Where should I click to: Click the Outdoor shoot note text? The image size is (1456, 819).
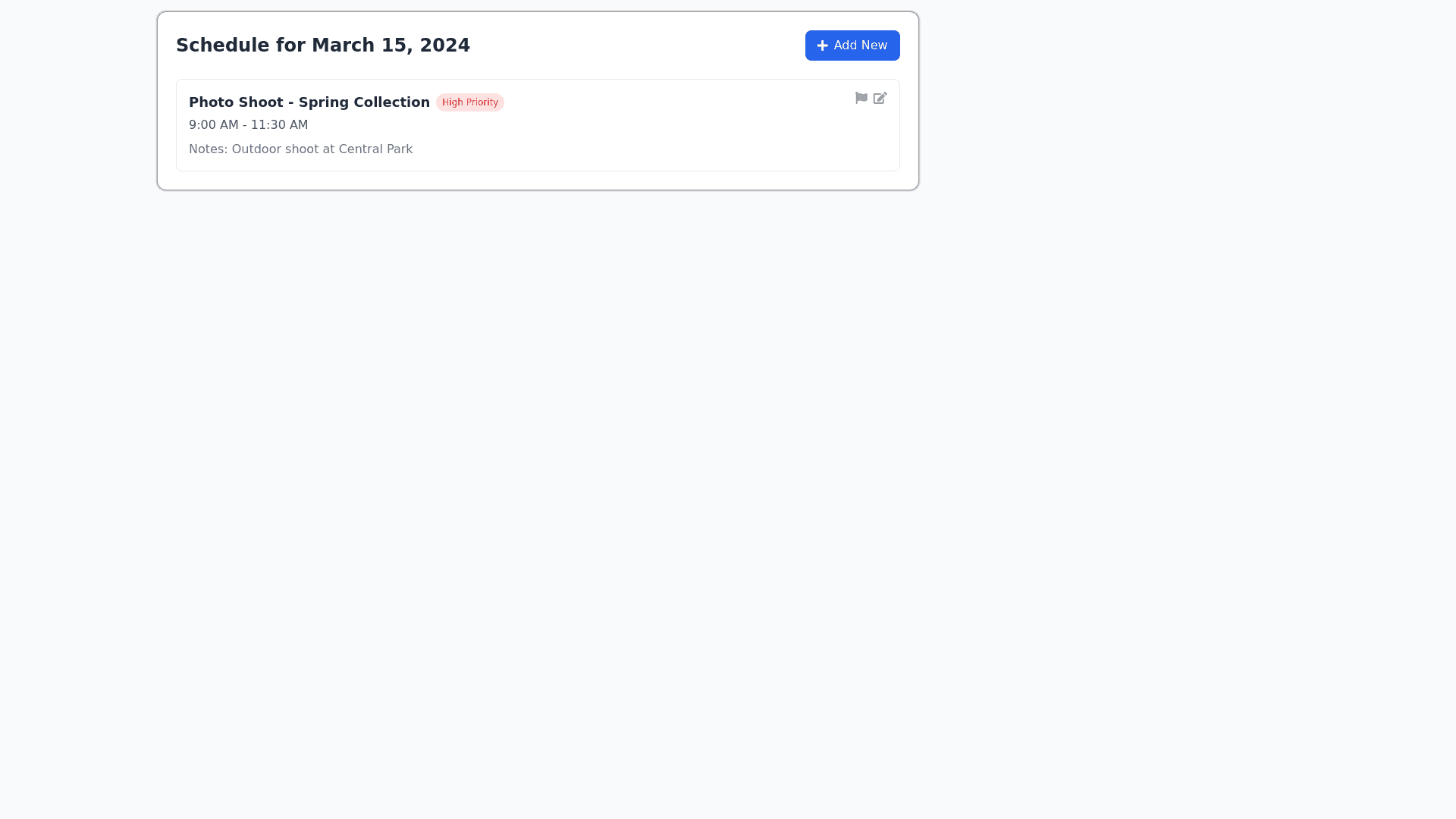tap(275, 149)
